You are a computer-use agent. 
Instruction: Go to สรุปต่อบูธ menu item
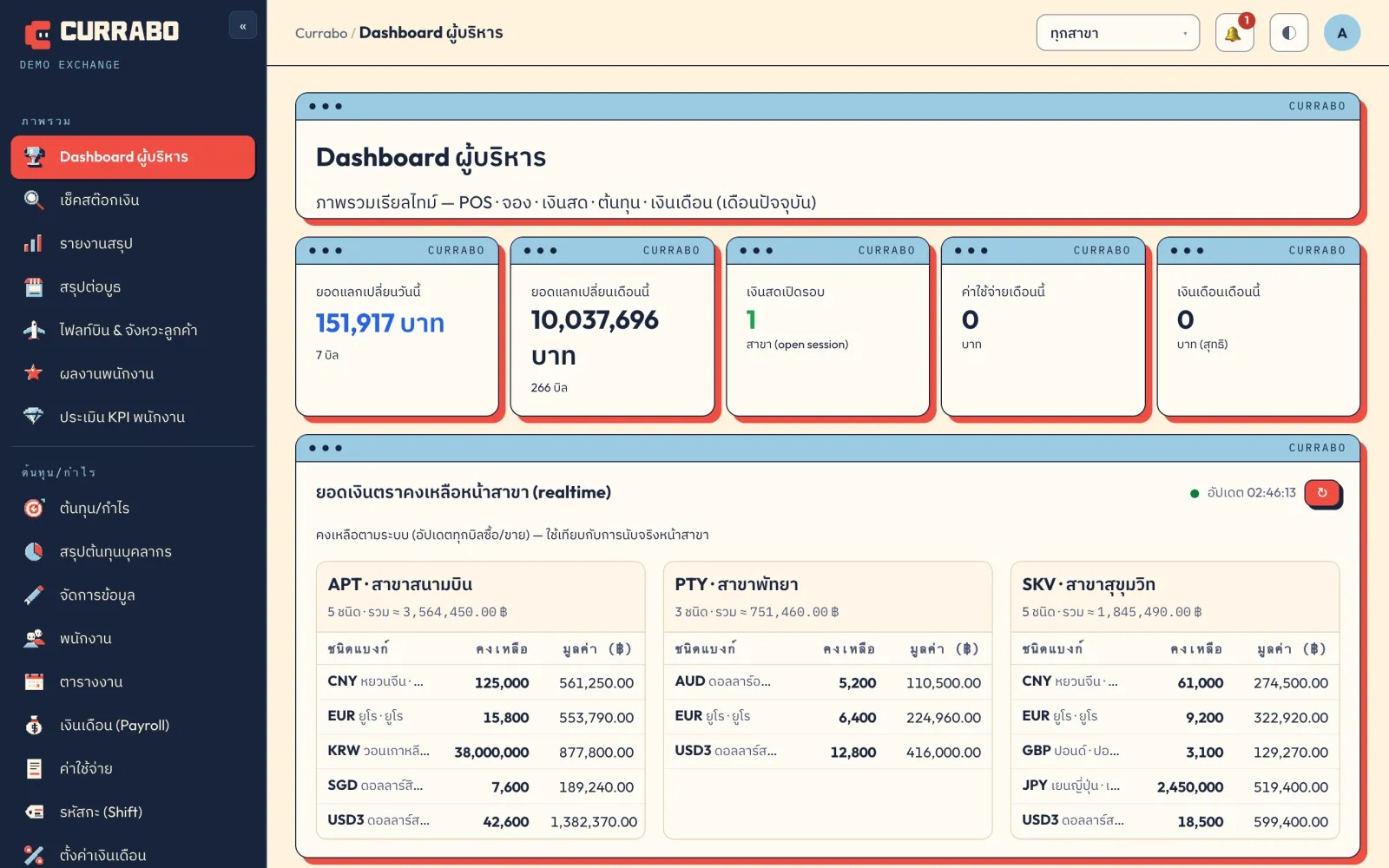click(x=133, y=286)
